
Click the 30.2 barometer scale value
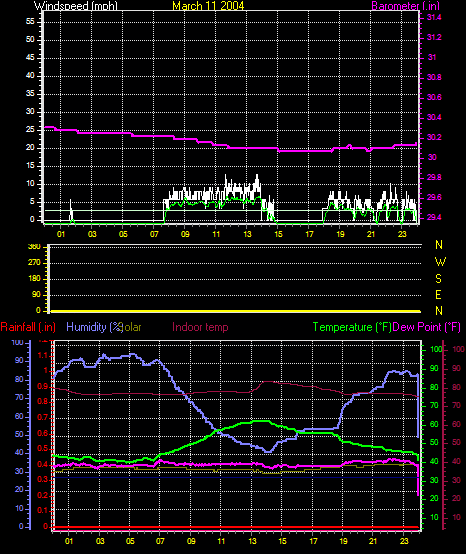[434, 137]
